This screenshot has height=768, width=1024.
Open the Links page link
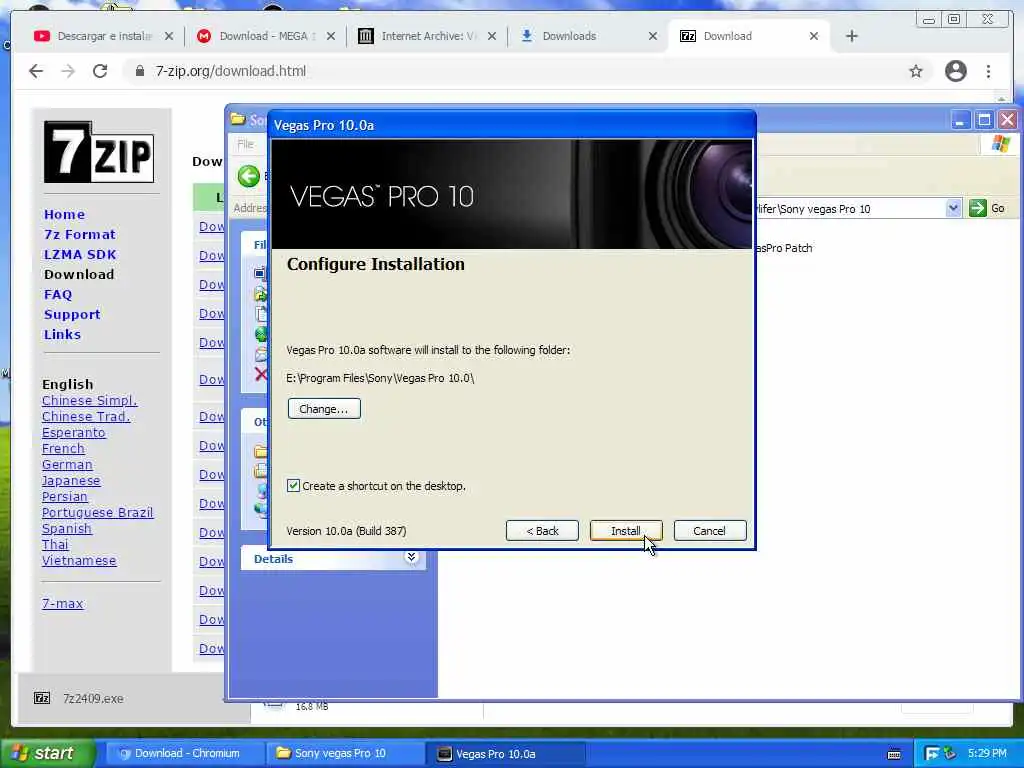pyautogui.click(x=63, y=334)
